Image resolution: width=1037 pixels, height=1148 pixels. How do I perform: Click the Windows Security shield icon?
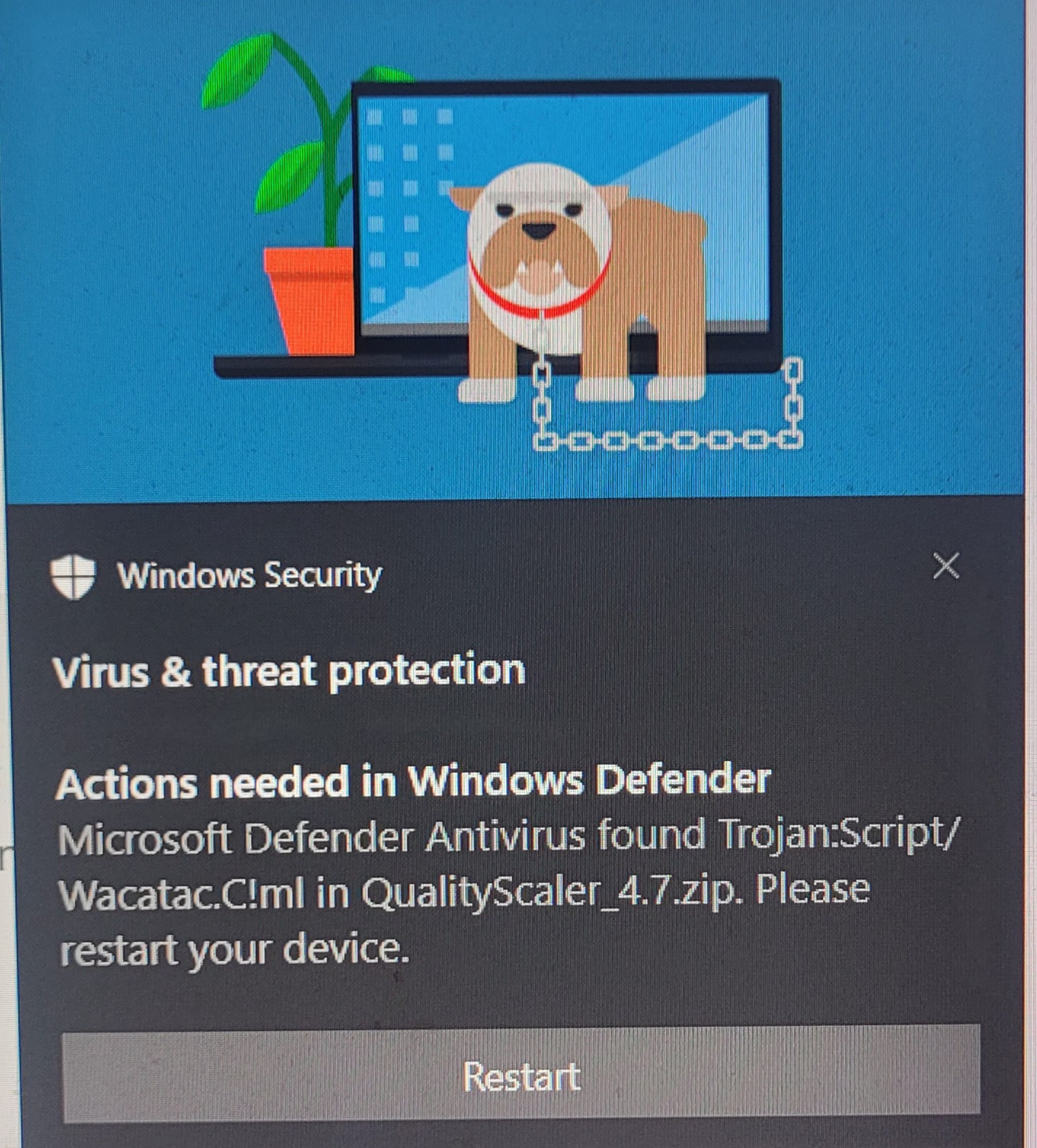point(73,576)
